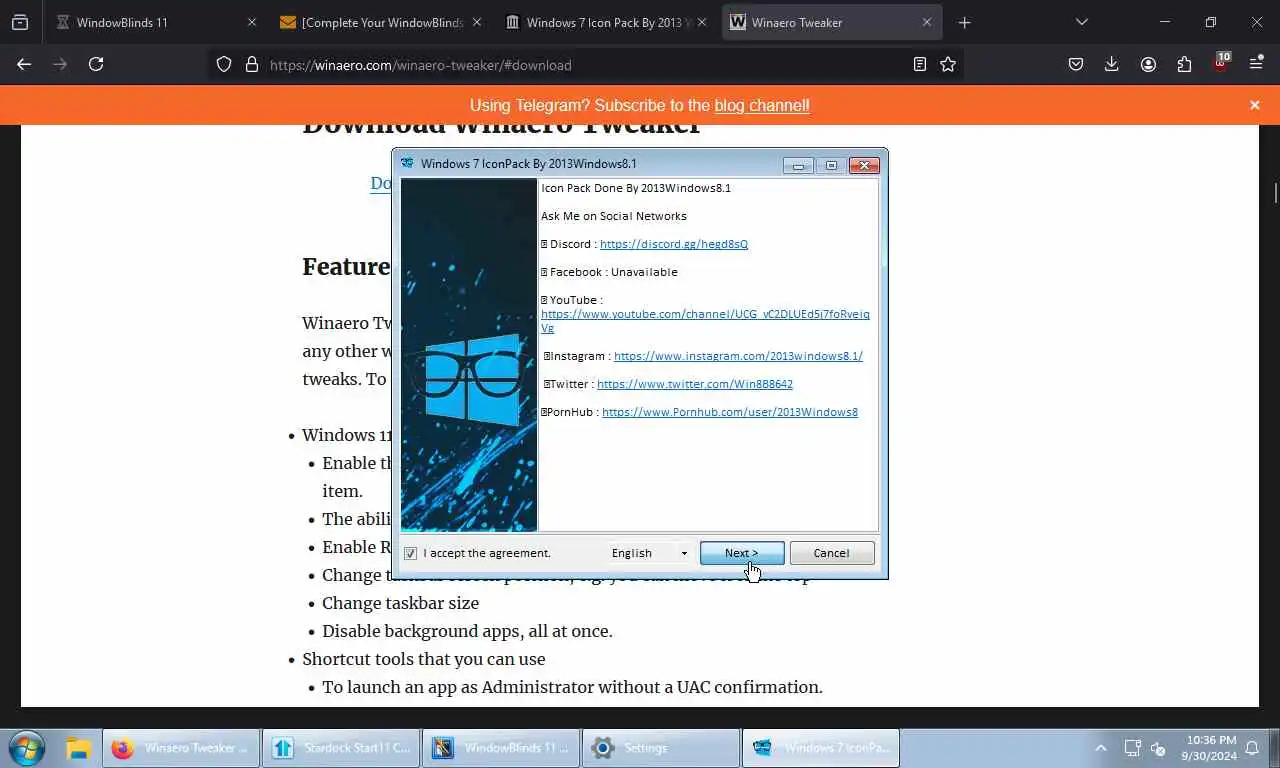1280x768 pixels.
Task: Open the Pocket save icon
Action: pyautogui.click(x=1076, y=64)
